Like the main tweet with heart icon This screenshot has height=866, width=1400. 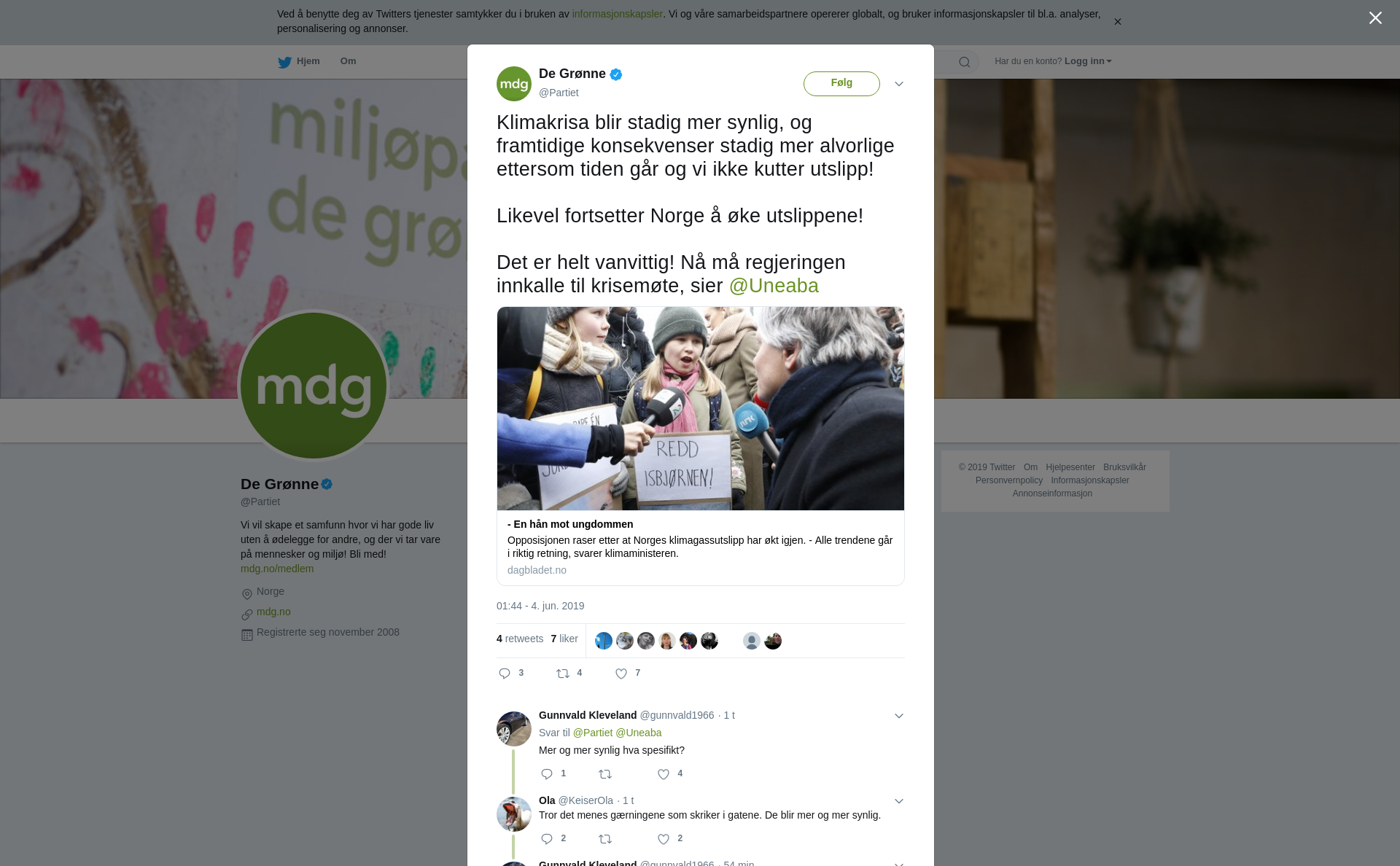(x=621, y=674)
